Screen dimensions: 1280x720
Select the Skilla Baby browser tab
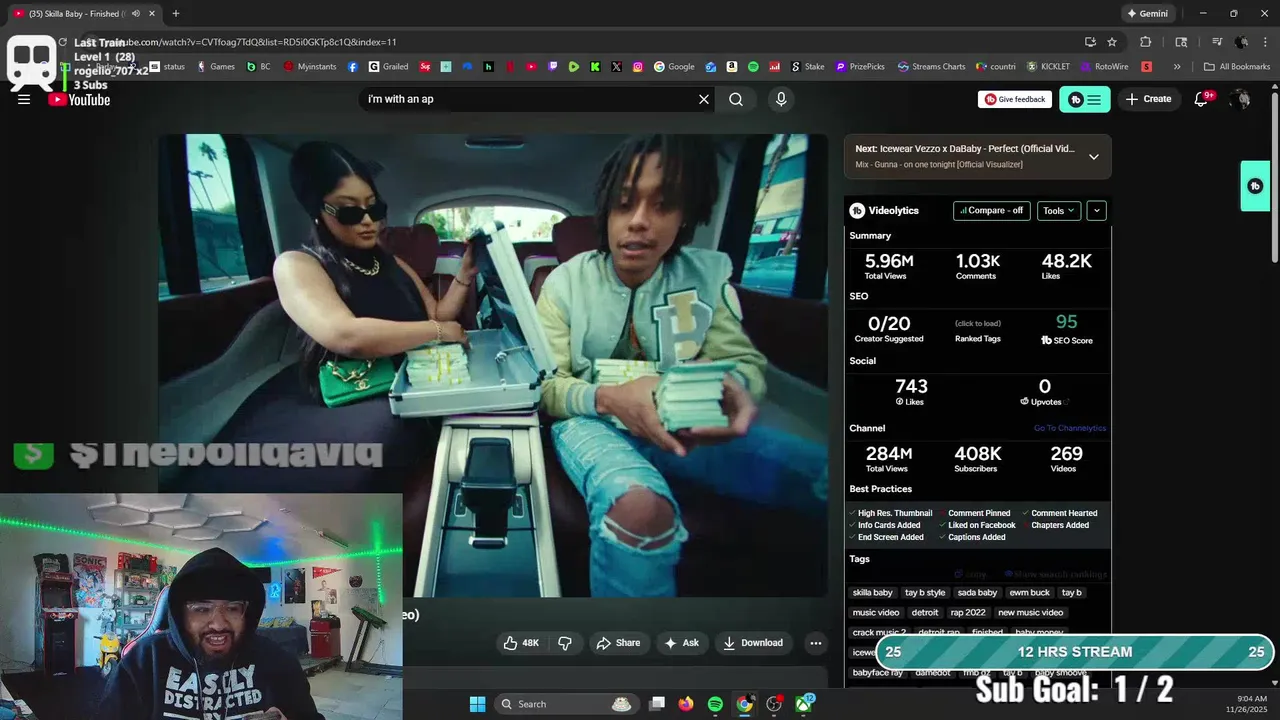click(x=83, y=14)
